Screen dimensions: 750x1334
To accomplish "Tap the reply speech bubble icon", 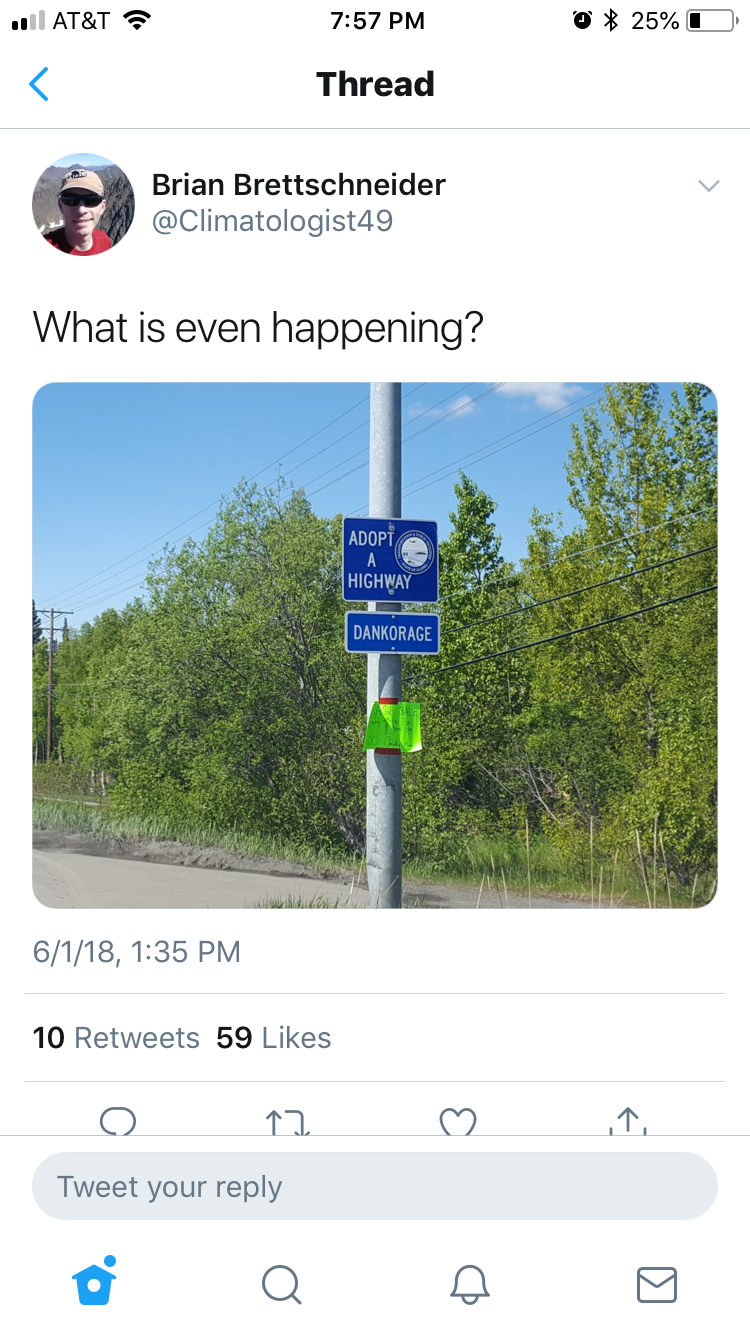I will tap(118, 1121).
